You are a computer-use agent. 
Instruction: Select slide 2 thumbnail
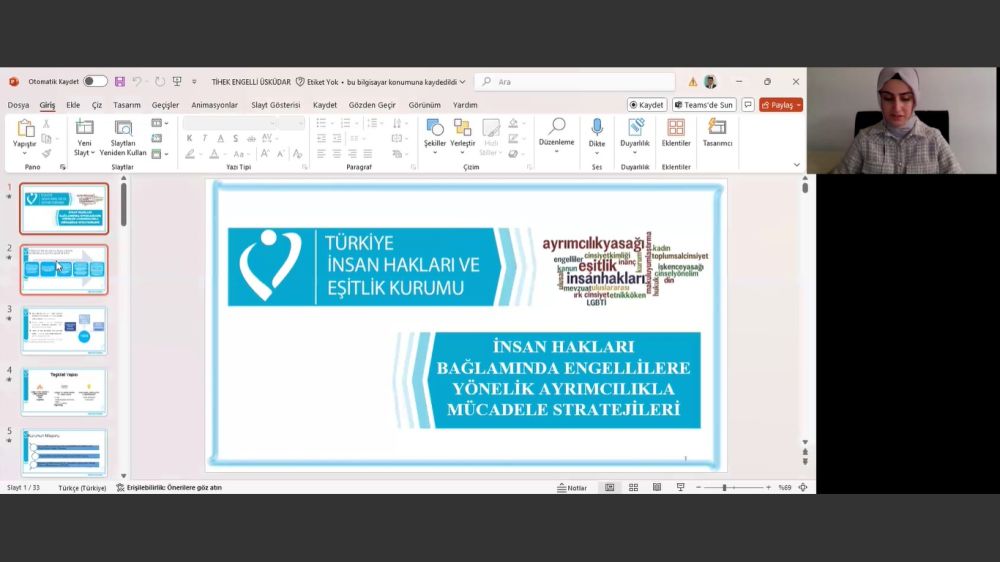[x=64, y=269]
